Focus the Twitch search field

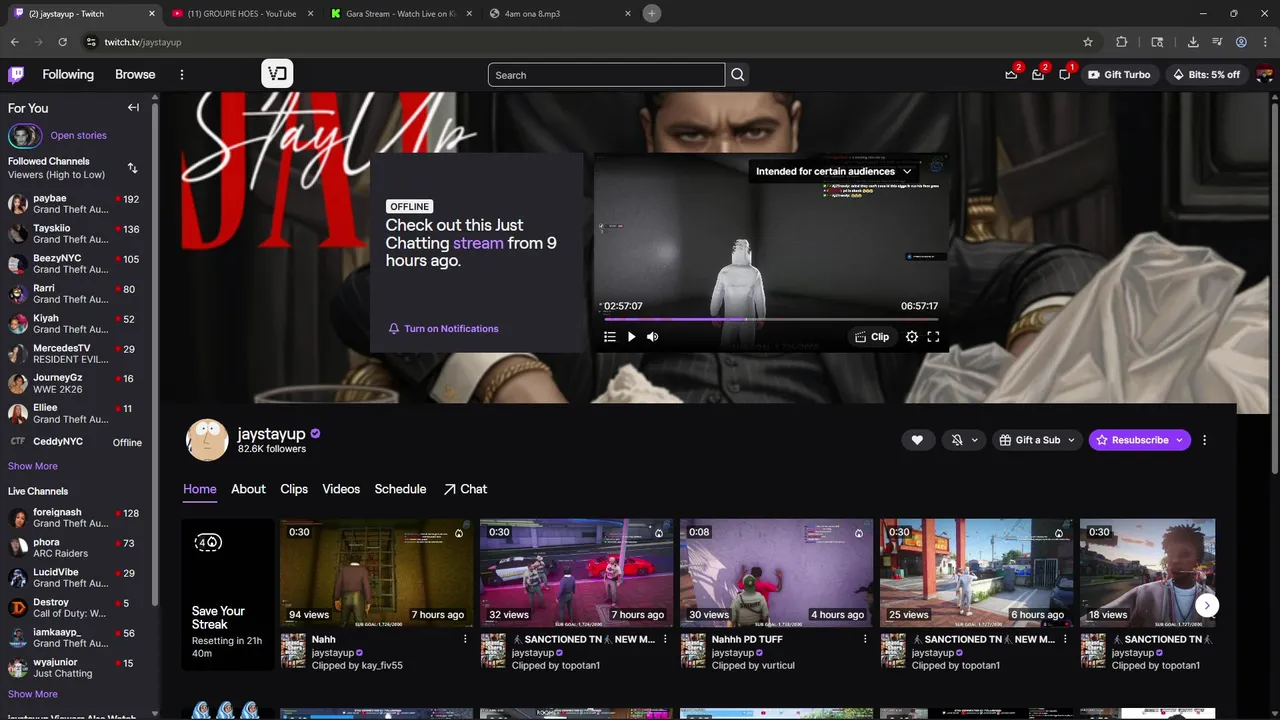606,75
